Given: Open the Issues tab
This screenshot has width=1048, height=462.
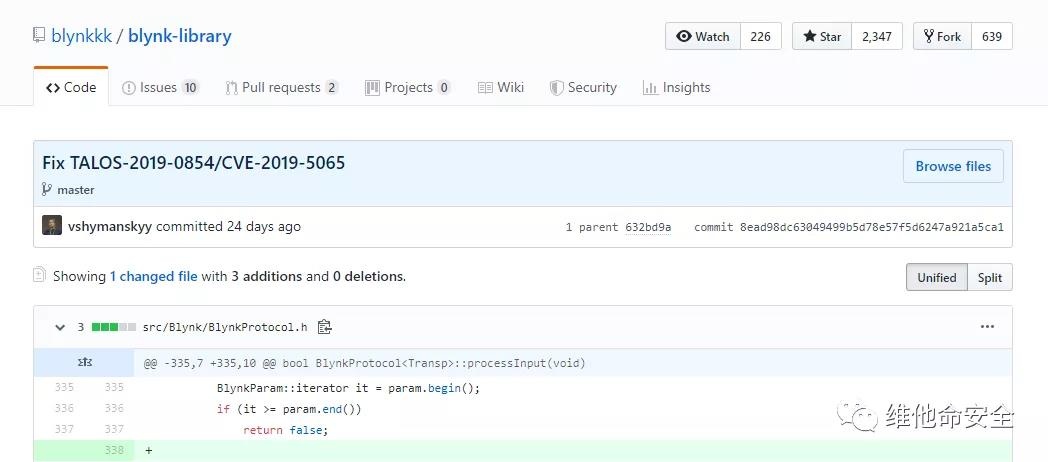Looking at the screenshot, I should tap(159, 87).
